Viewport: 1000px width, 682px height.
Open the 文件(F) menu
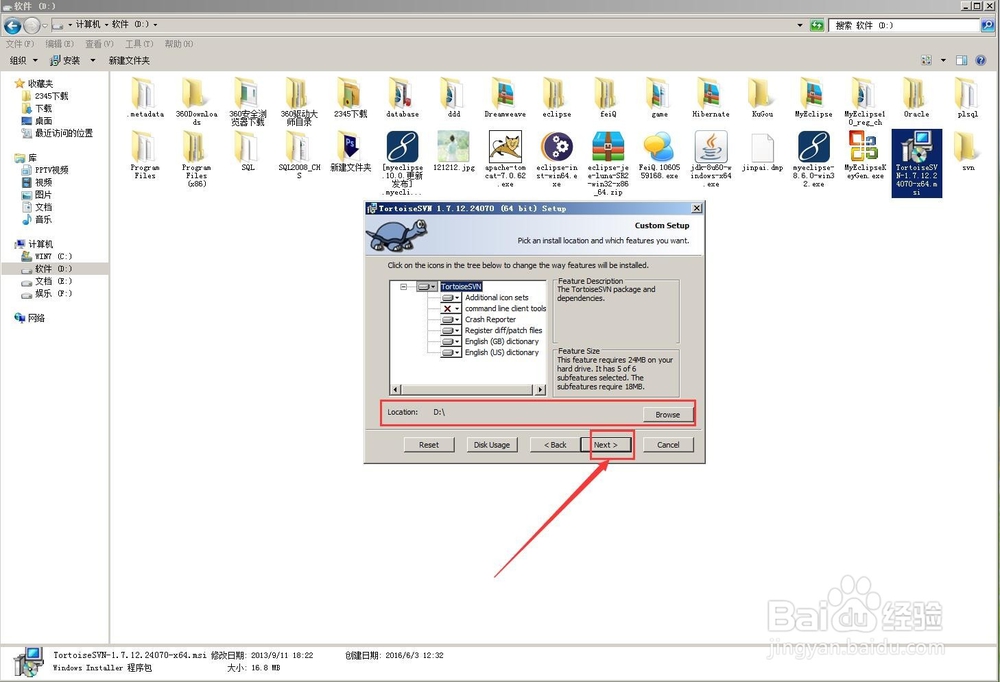click(x=20, y=44)
